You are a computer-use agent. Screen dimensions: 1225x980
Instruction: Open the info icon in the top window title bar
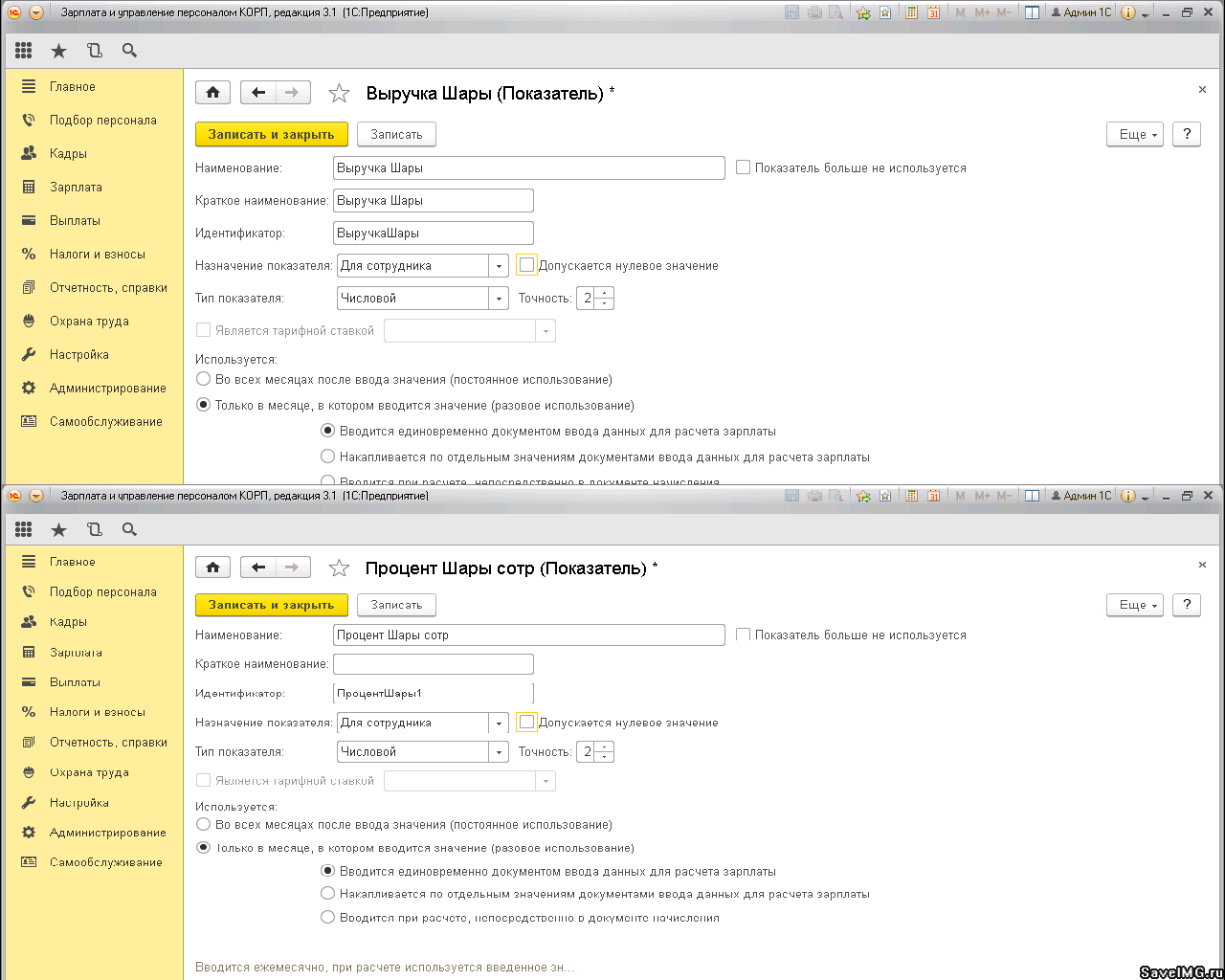[x=1127, y=12]
